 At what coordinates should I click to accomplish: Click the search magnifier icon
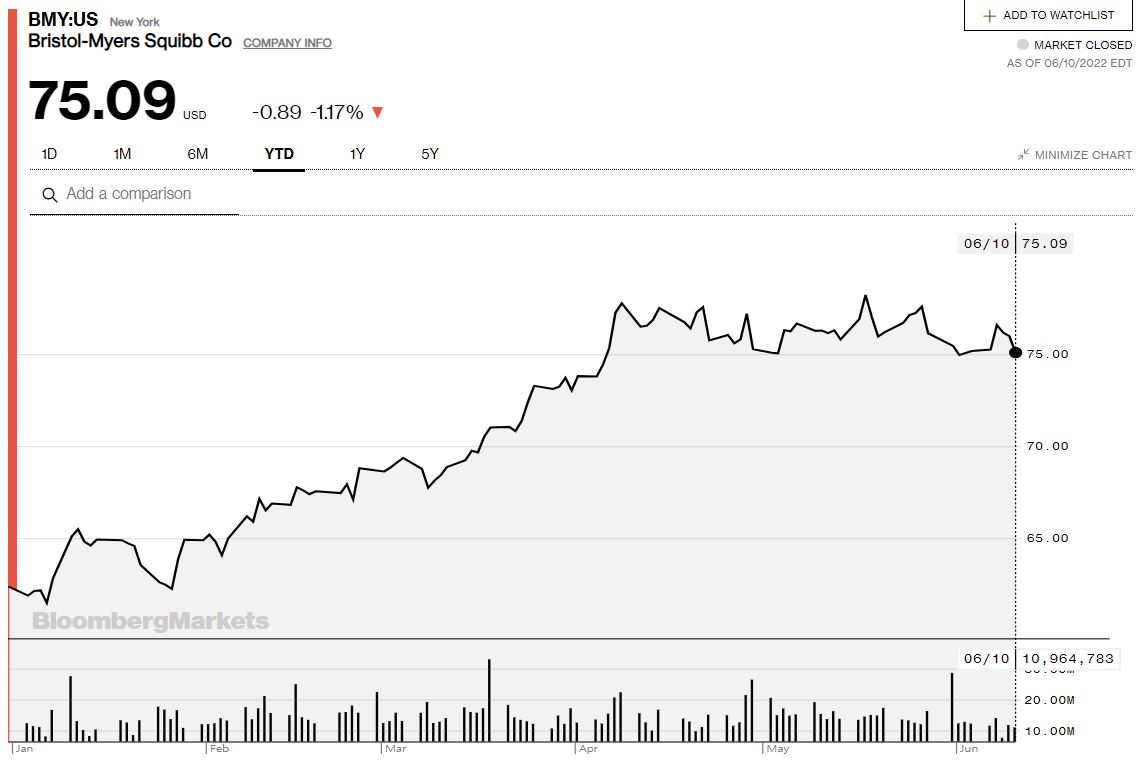click(x=49, y=195)
